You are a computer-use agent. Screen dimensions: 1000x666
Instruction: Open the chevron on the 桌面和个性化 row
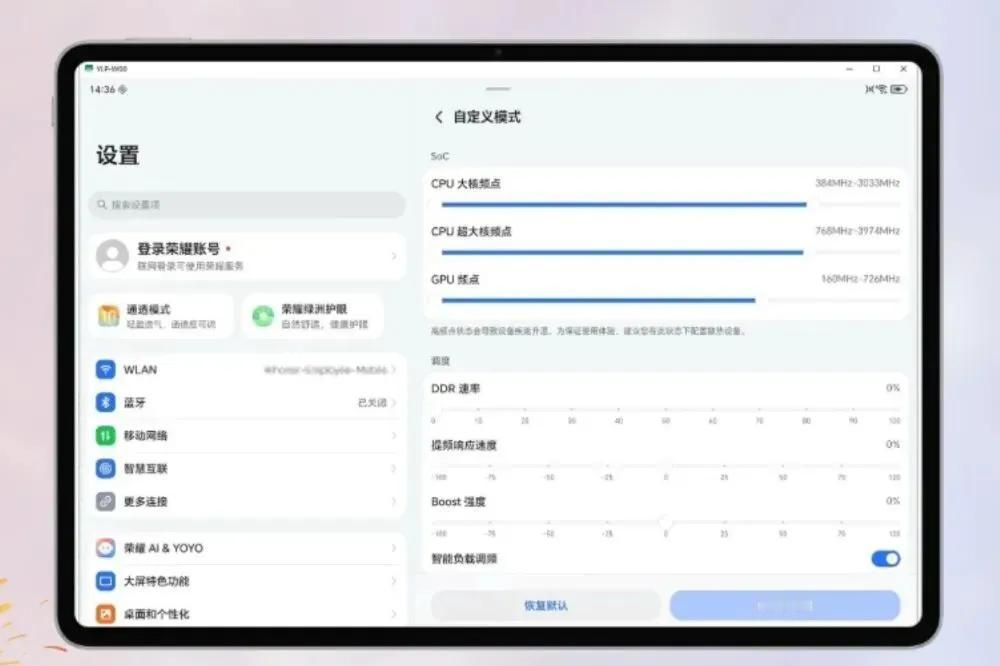(394, 614)
